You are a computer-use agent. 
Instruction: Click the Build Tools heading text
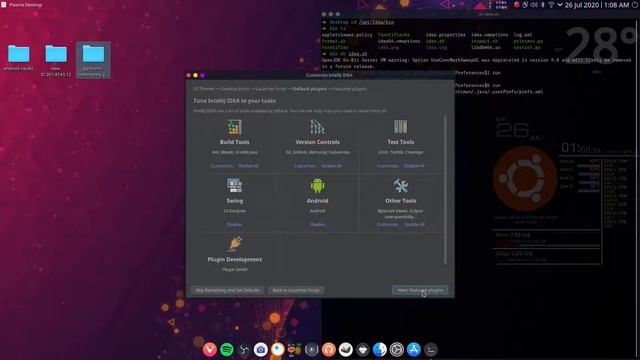(x=234, y=142)
